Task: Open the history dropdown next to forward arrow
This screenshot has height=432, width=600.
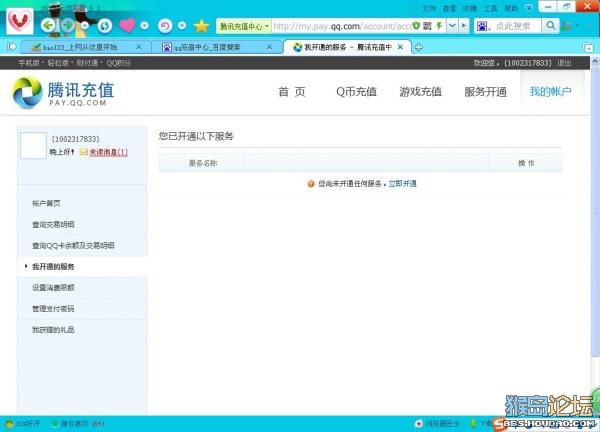Action: 85,26
